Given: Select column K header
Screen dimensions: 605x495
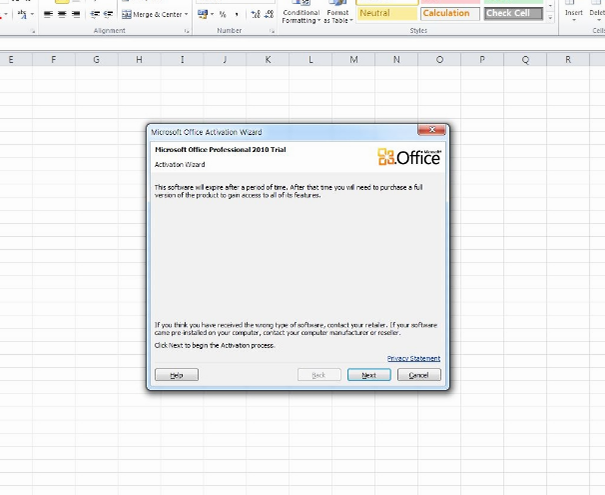Looking at the screenshot, I should (268, 60).
